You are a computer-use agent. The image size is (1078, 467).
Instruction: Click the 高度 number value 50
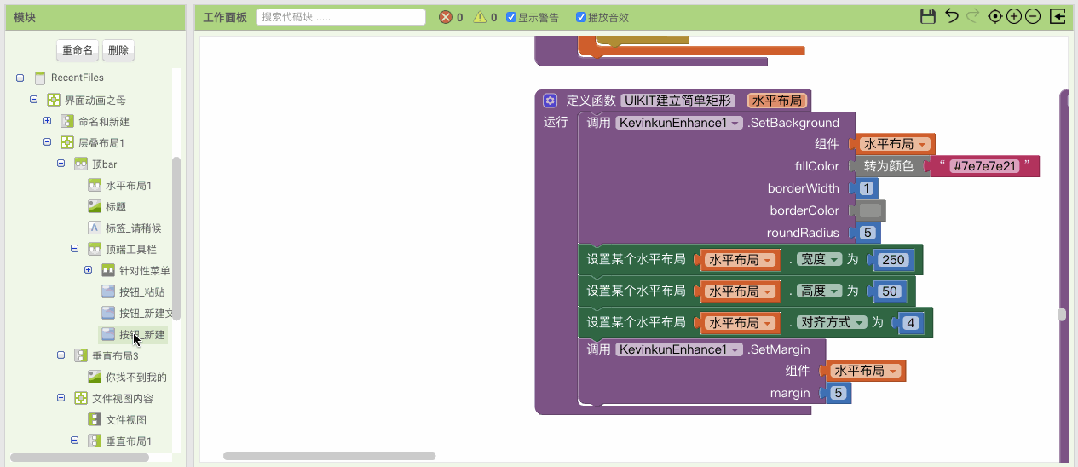[890, 292]
